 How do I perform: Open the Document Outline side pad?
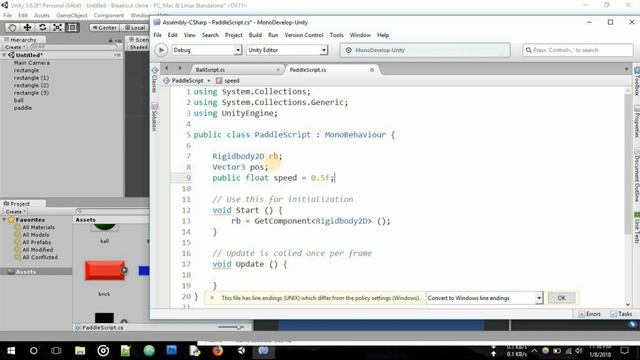[x=636, y=176]
